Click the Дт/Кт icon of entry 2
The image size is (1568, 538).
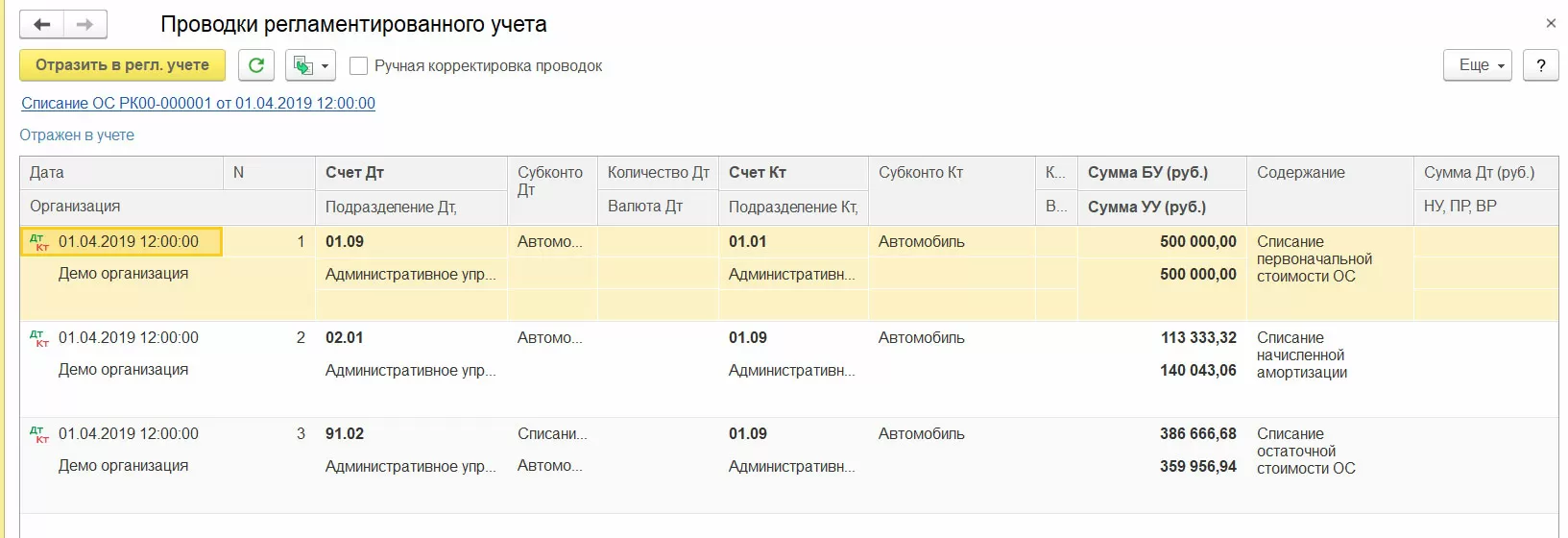click(x=39, y=338)
